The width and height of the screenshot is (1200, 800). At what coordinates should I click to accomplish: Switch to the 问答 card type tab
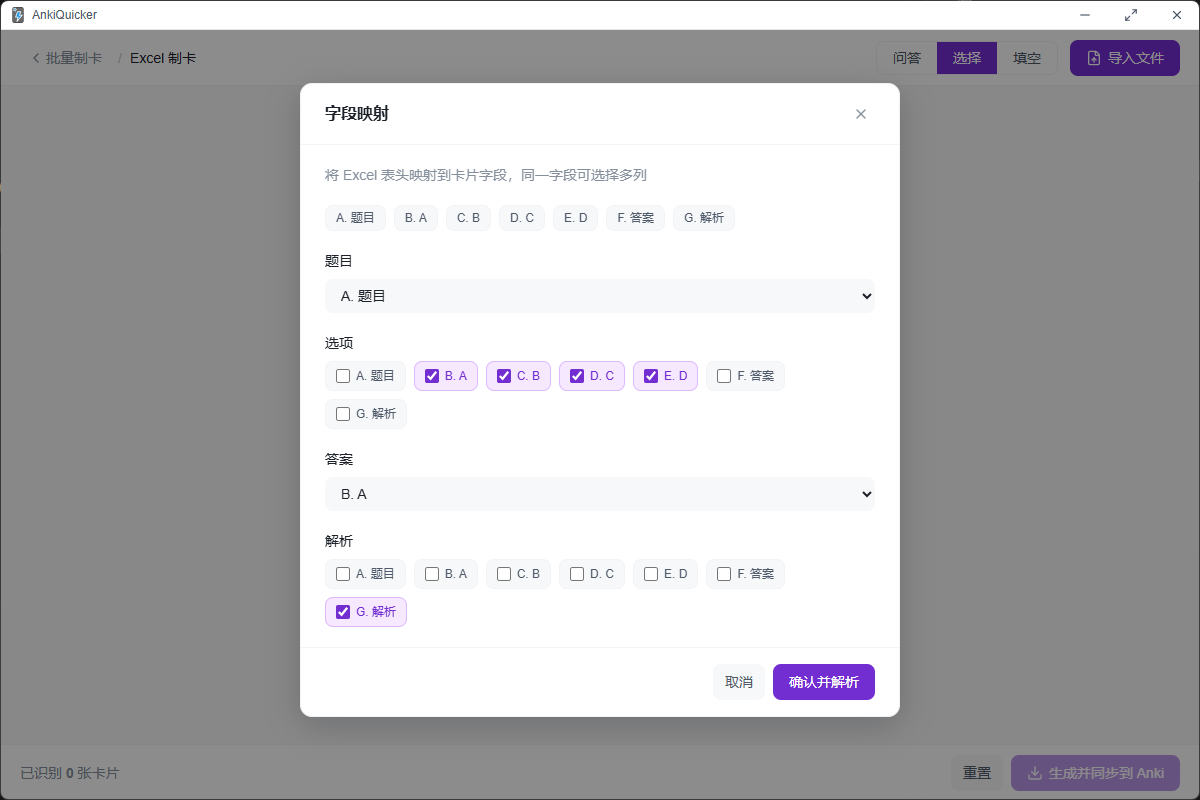(907, 58)
